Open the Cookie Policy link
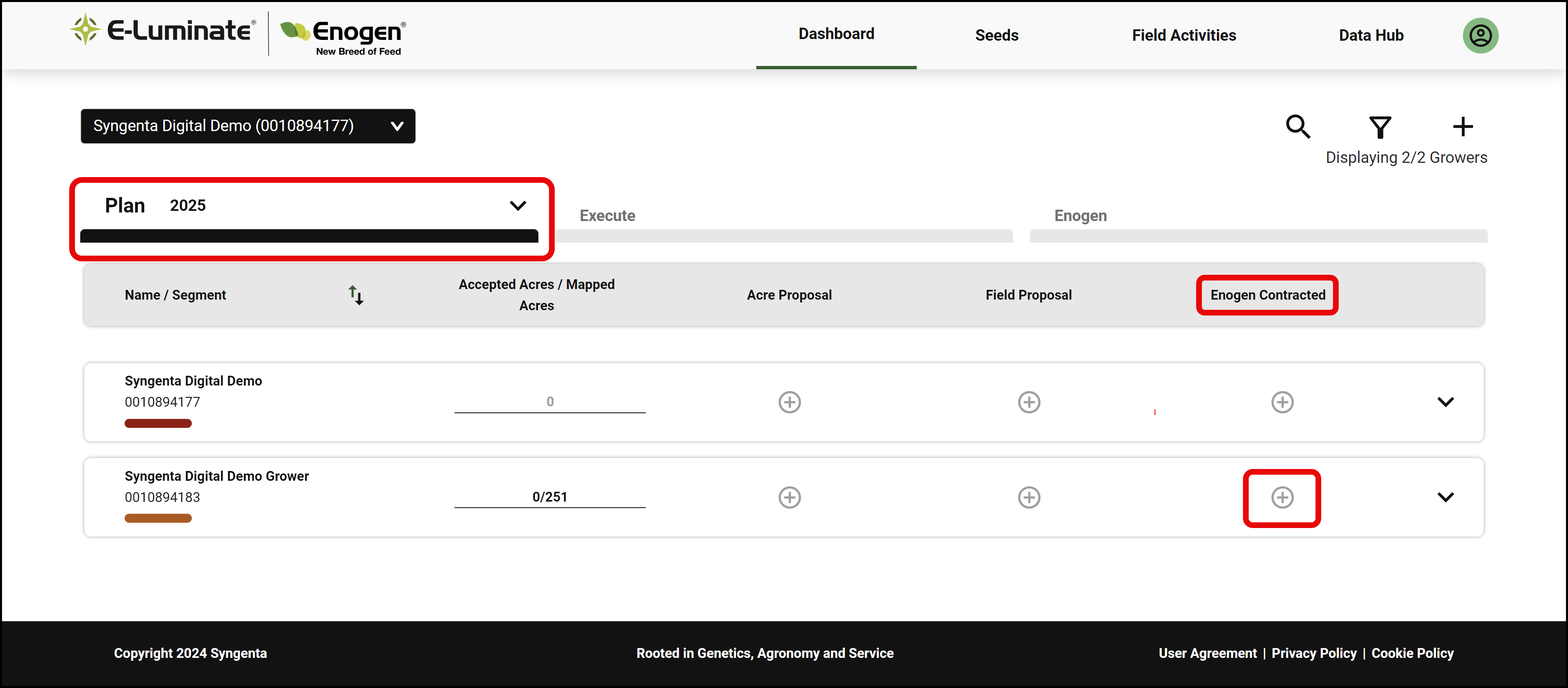The width and height of the screenshot is (1568, 688). [x=1412, y=653]
